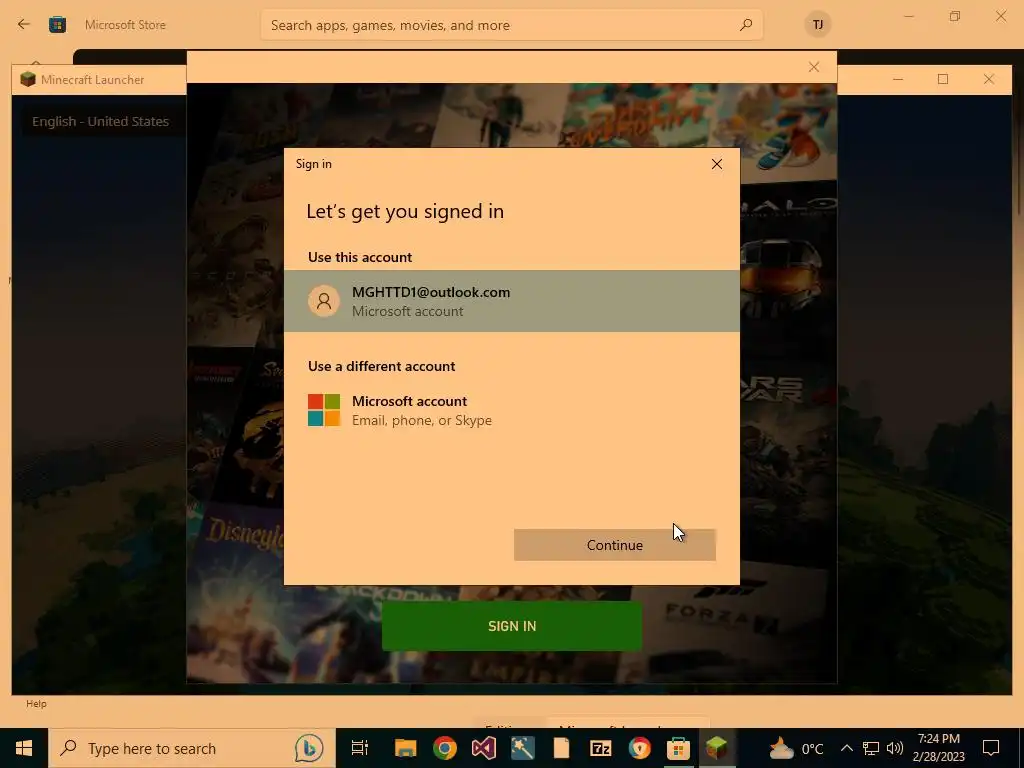Open the red Chrome-like browser in taskbar
The height and width of the screenshot is (768, 1024).
639,748
